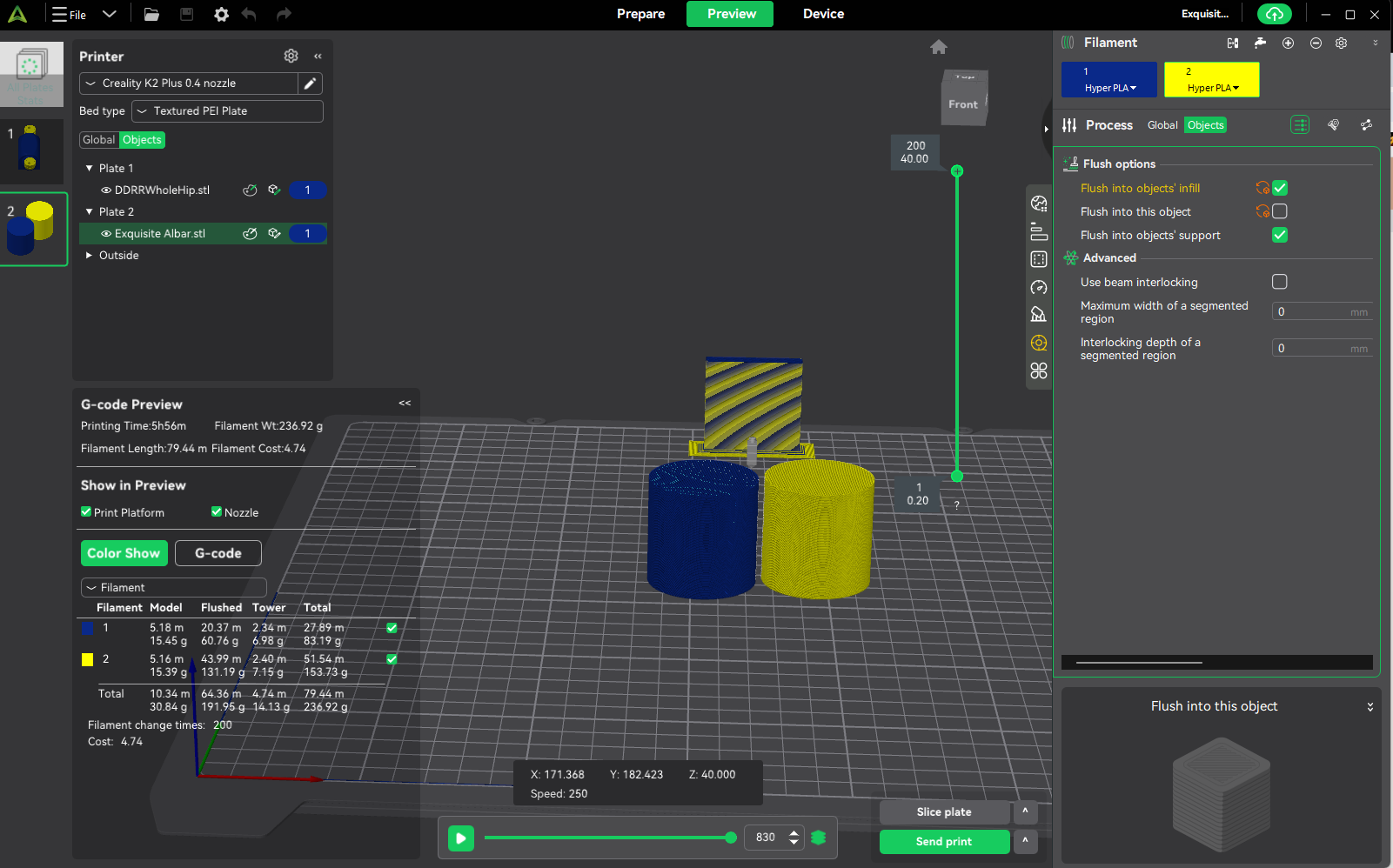
Task: Click the Send print button
Action: tap(944, 841)
